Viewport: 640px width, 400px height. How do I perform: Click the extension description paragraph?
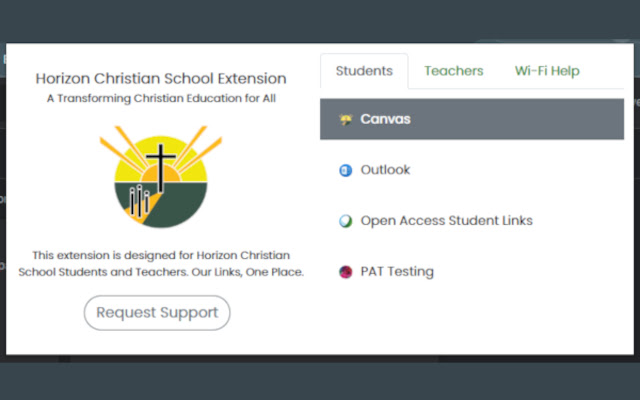[161, 263]
